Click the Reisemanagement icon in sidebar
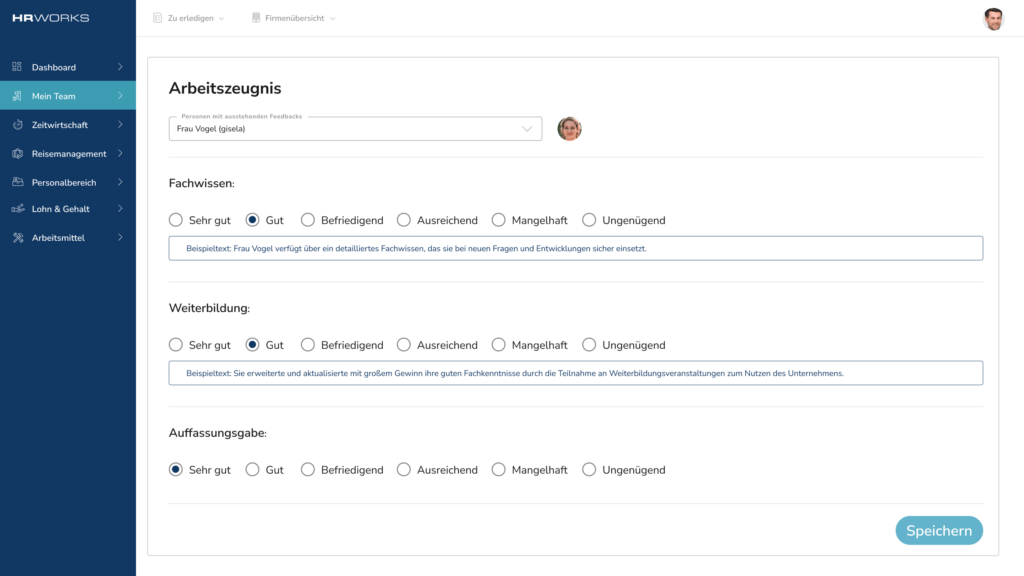Viewport: 1024px width, 576px height. click(18, 153)
